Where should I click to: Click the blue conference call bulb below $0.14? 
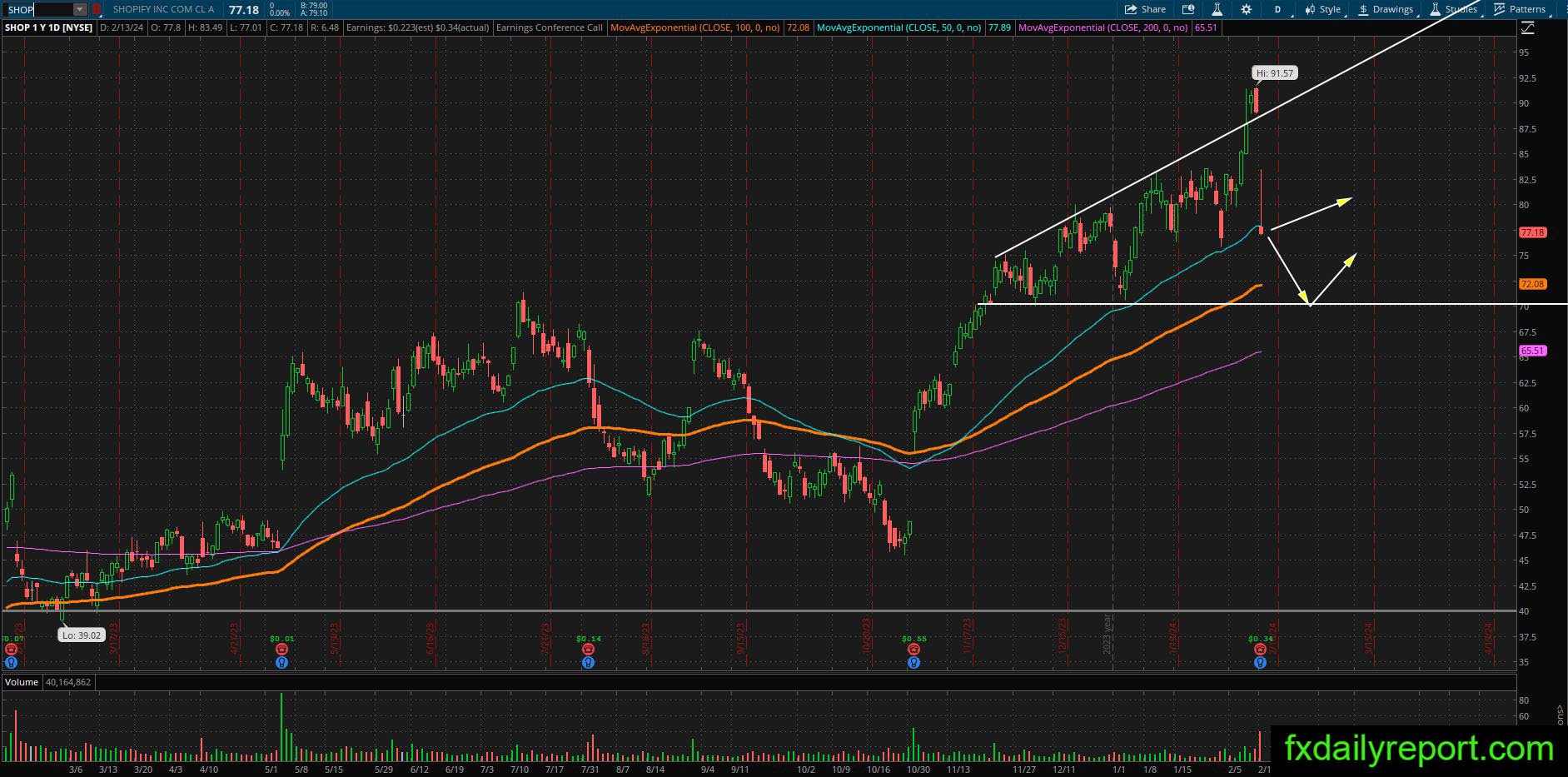pos(588,663)
